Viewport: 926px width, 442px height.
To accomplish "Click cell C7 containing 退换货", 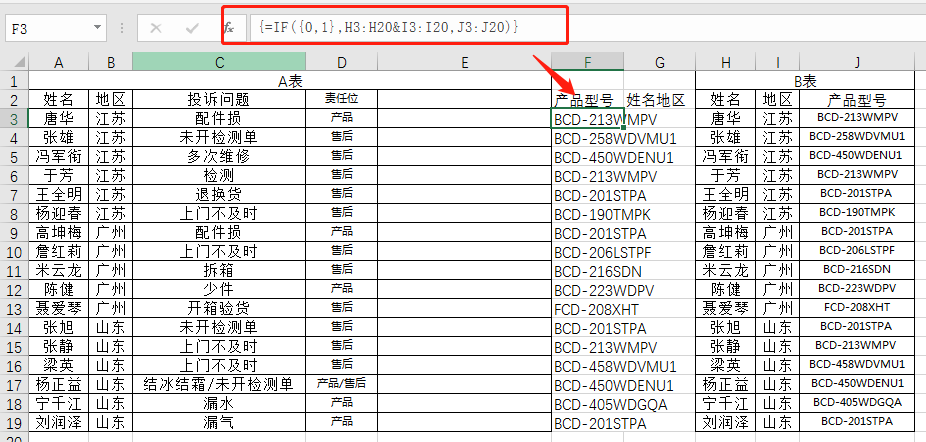I will [x=219, y=194].
